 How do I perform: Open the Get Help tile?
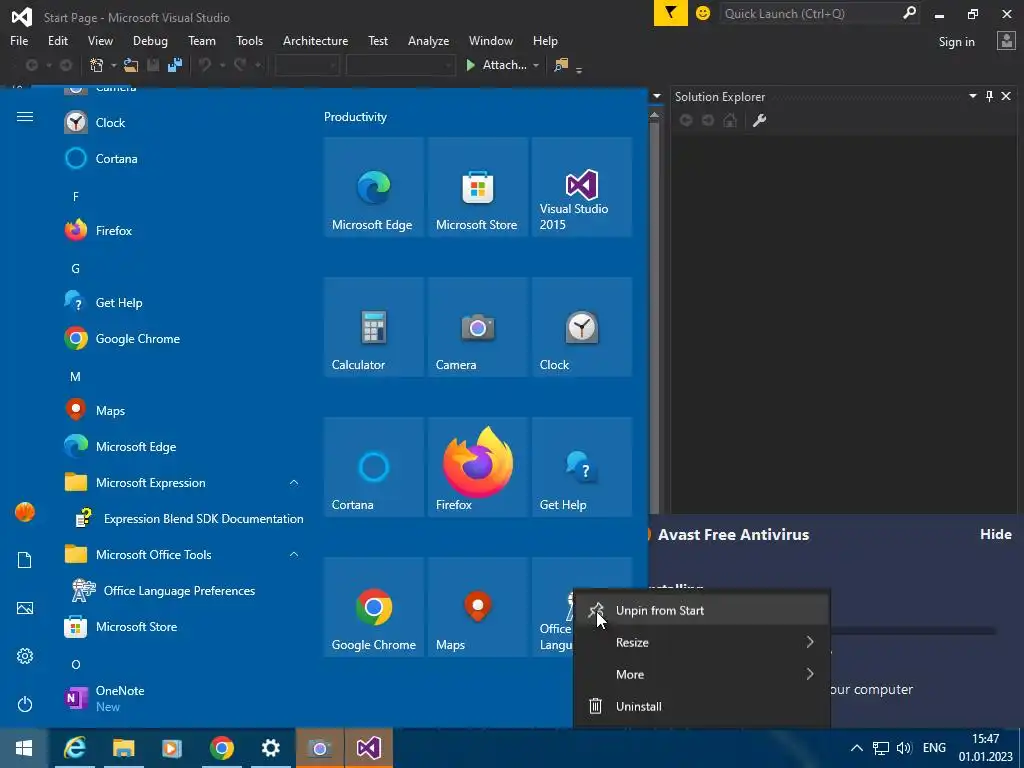[x=582, y=467]
